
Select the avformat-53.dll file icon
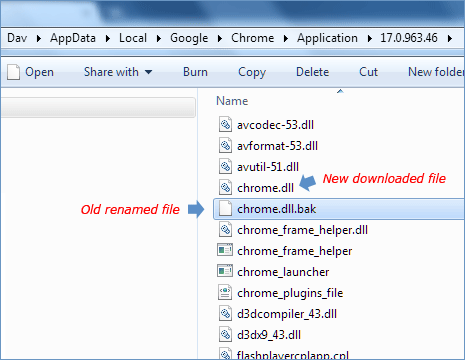225,146
